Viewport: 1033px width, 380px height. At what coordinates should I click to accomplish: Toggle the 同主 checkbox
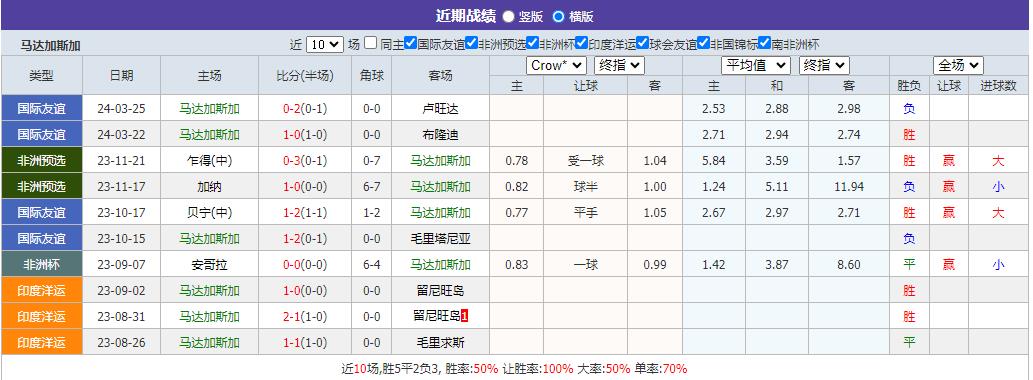(x=371, y=43)
